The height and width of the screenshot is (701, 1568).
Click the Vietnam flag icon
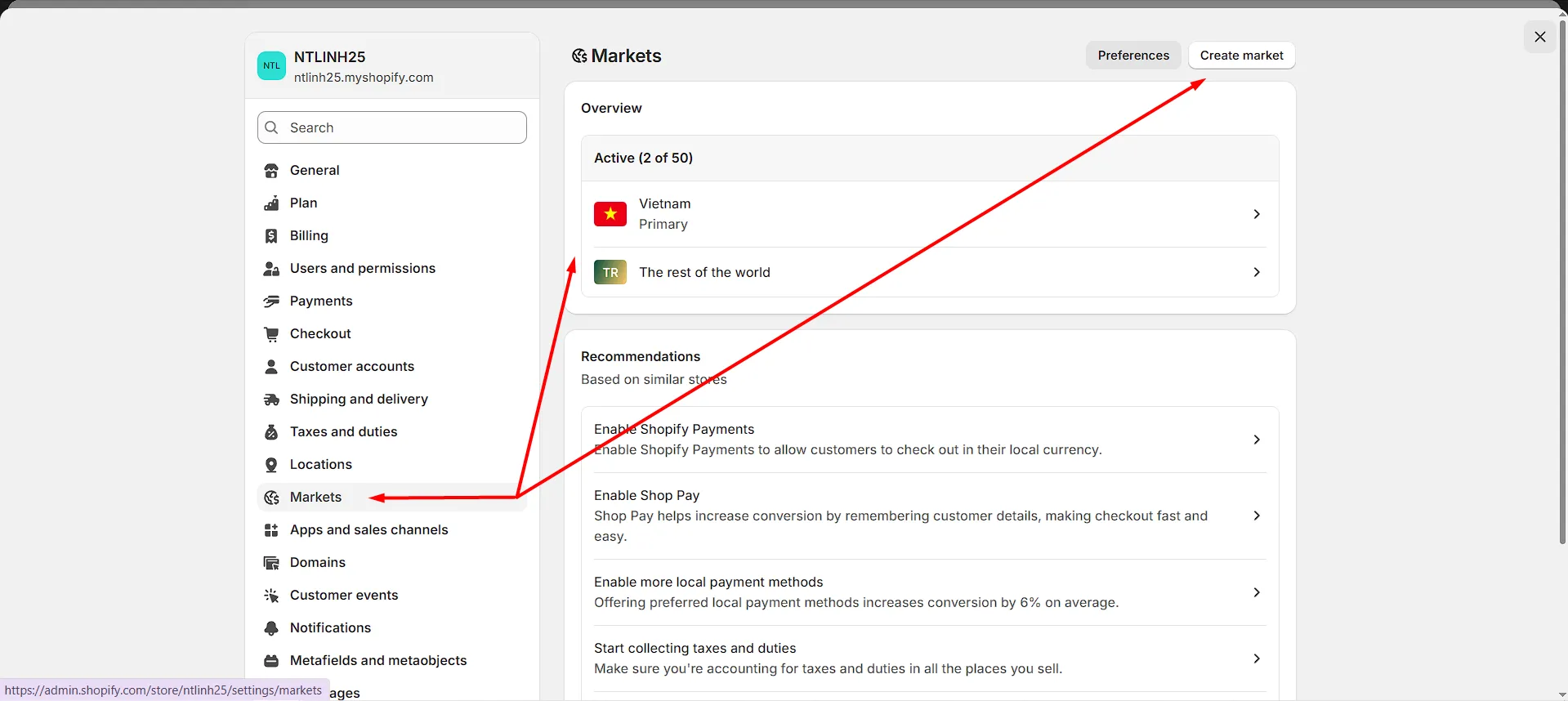click(x=610, y=214)
